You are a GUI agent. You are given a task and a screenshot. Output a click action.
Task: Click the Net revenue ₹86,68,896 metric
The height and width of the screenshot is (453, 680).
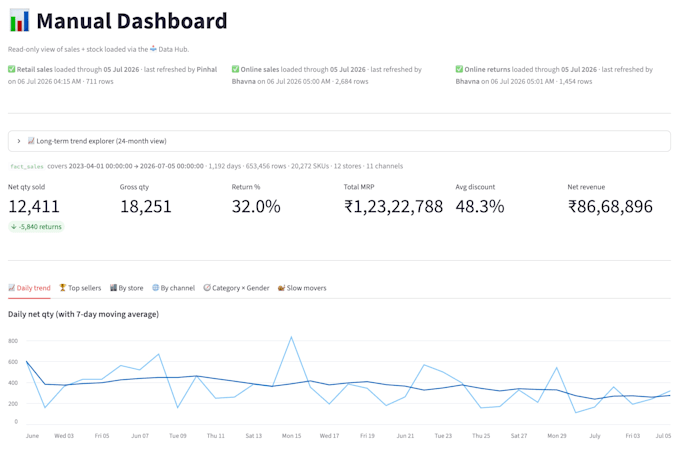pos(610,206)
